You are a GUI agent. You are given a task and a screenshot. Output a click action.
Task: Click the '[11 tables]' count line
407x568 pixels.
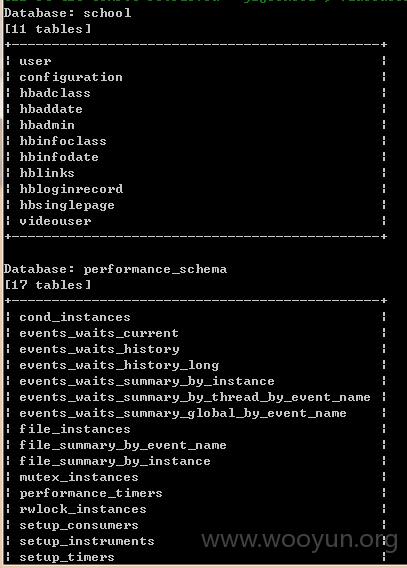(x=47, y=29)
